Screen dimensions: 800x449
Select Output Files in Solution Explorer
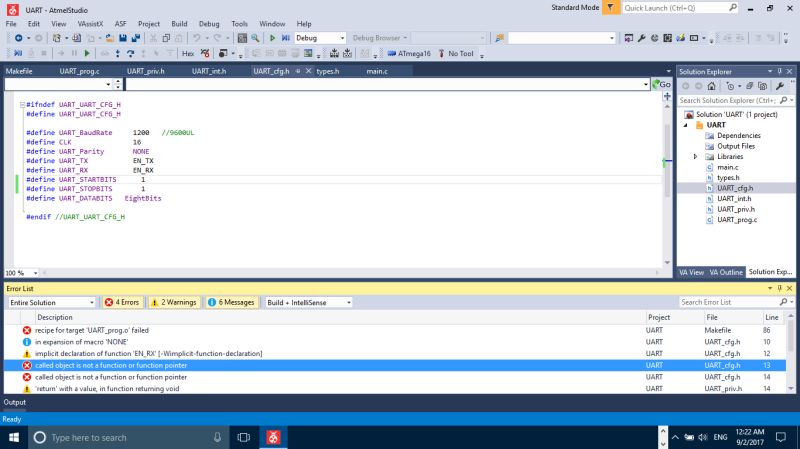(x=736, y=146)
